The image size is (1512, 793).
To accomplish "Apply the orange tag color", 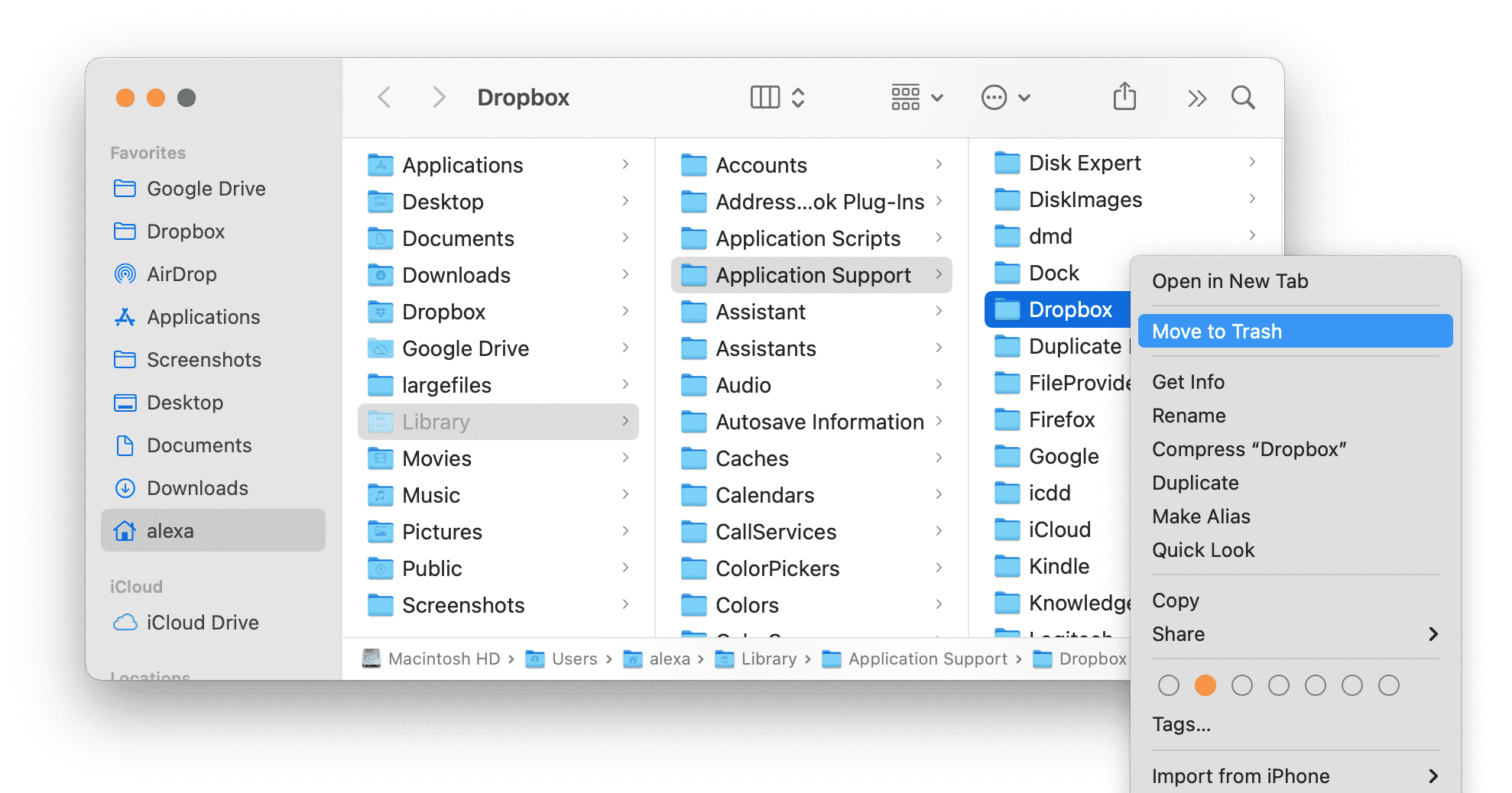I will coord(1205,685).
